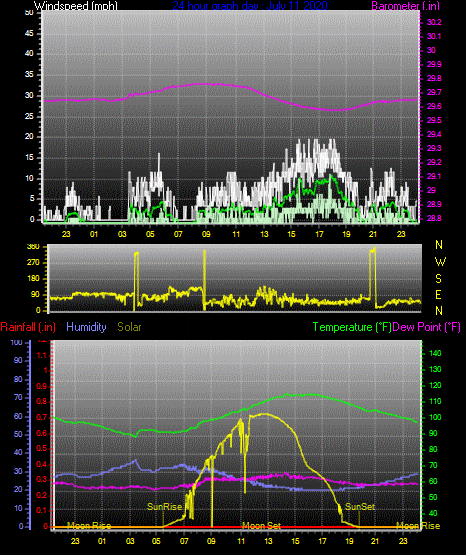Click the 90 humidity scale value

coord(18,360)
